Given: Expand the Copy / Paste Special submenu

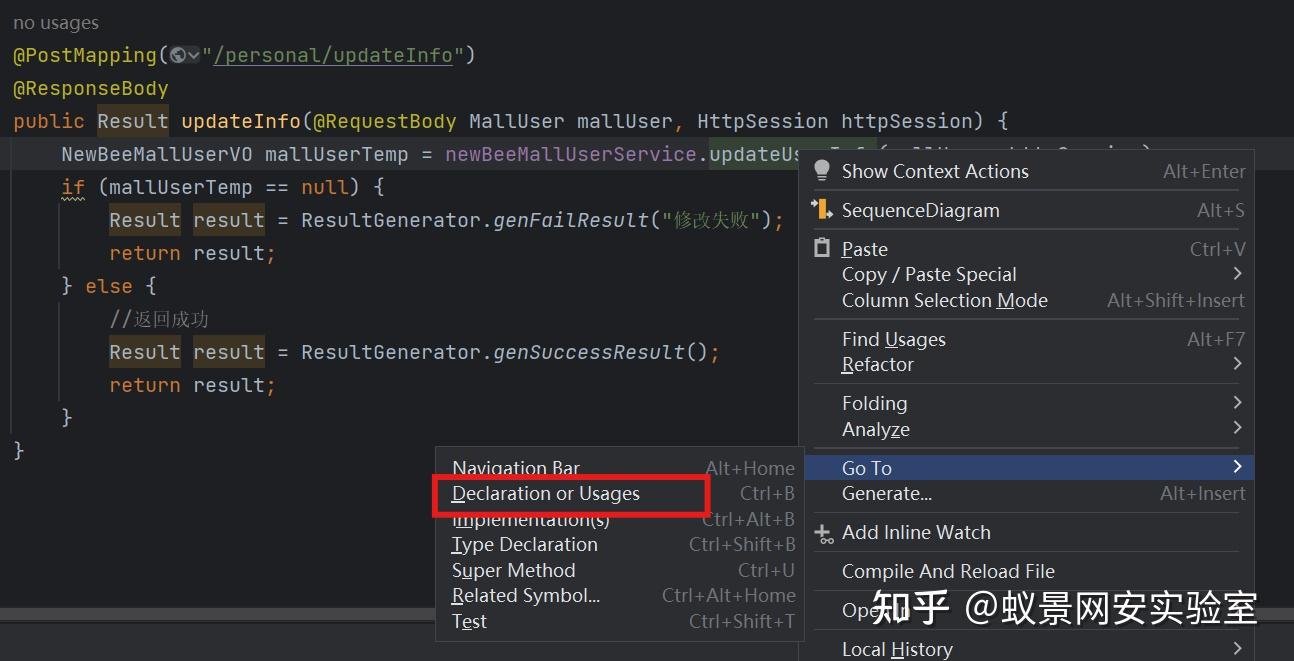Looking at the screenshot, I should click(1237, 274).
